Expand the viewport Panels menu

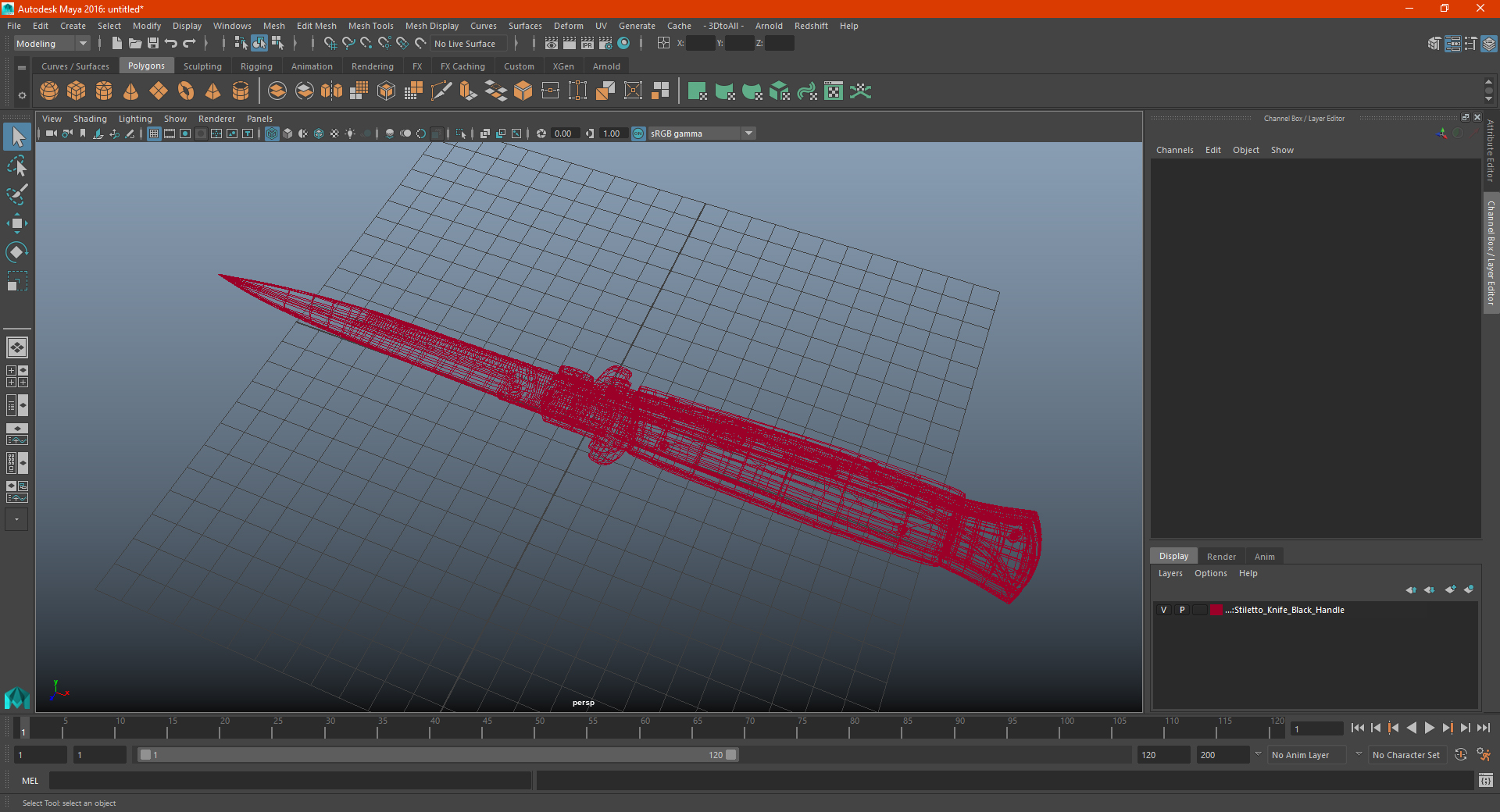point(259,119)
